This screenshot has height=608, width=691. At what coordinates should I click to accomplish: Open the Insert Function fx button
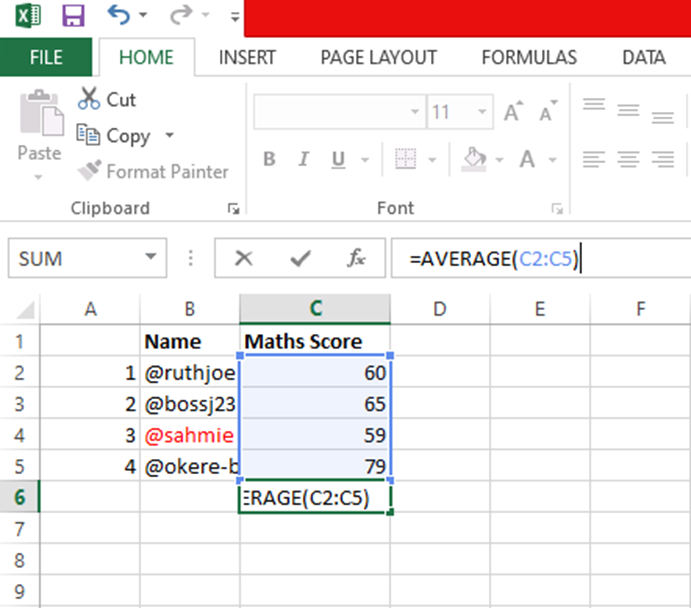pyautogui.click(x=356, y=258)
